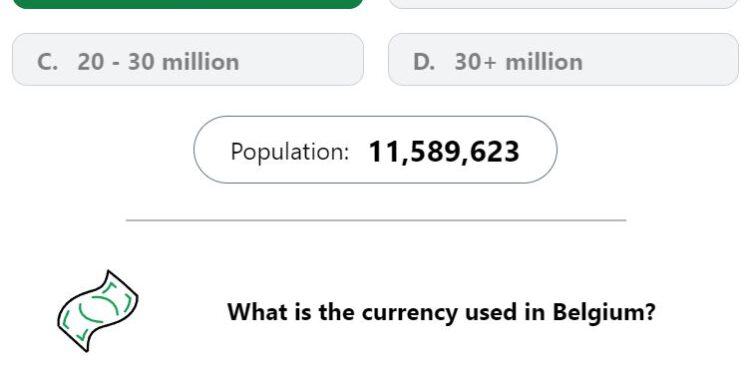
Task: Click the empty right side of option D
Action: (660, 60)
